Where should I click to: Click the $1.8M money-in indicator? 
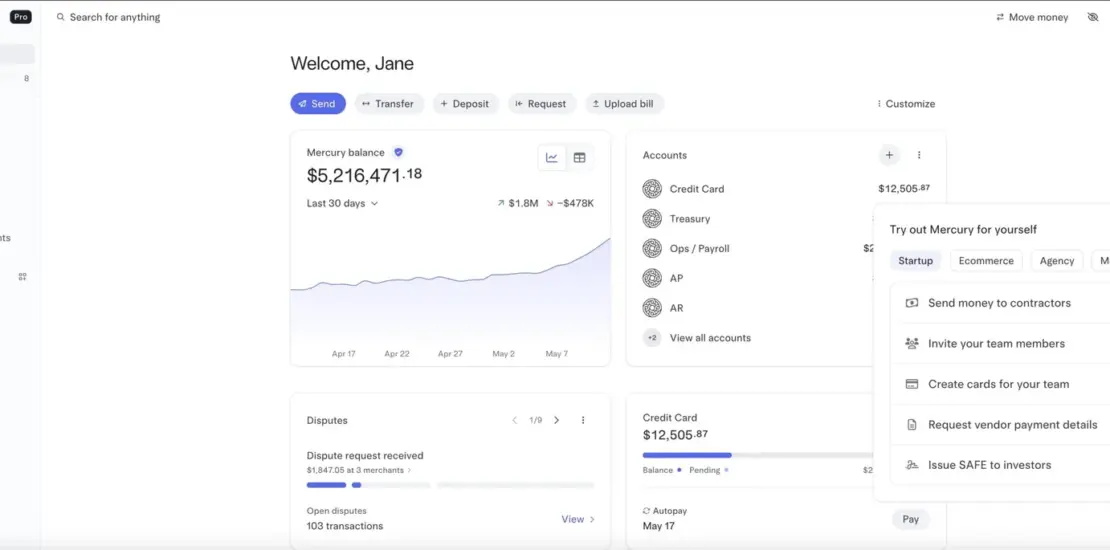coord(517,203)
